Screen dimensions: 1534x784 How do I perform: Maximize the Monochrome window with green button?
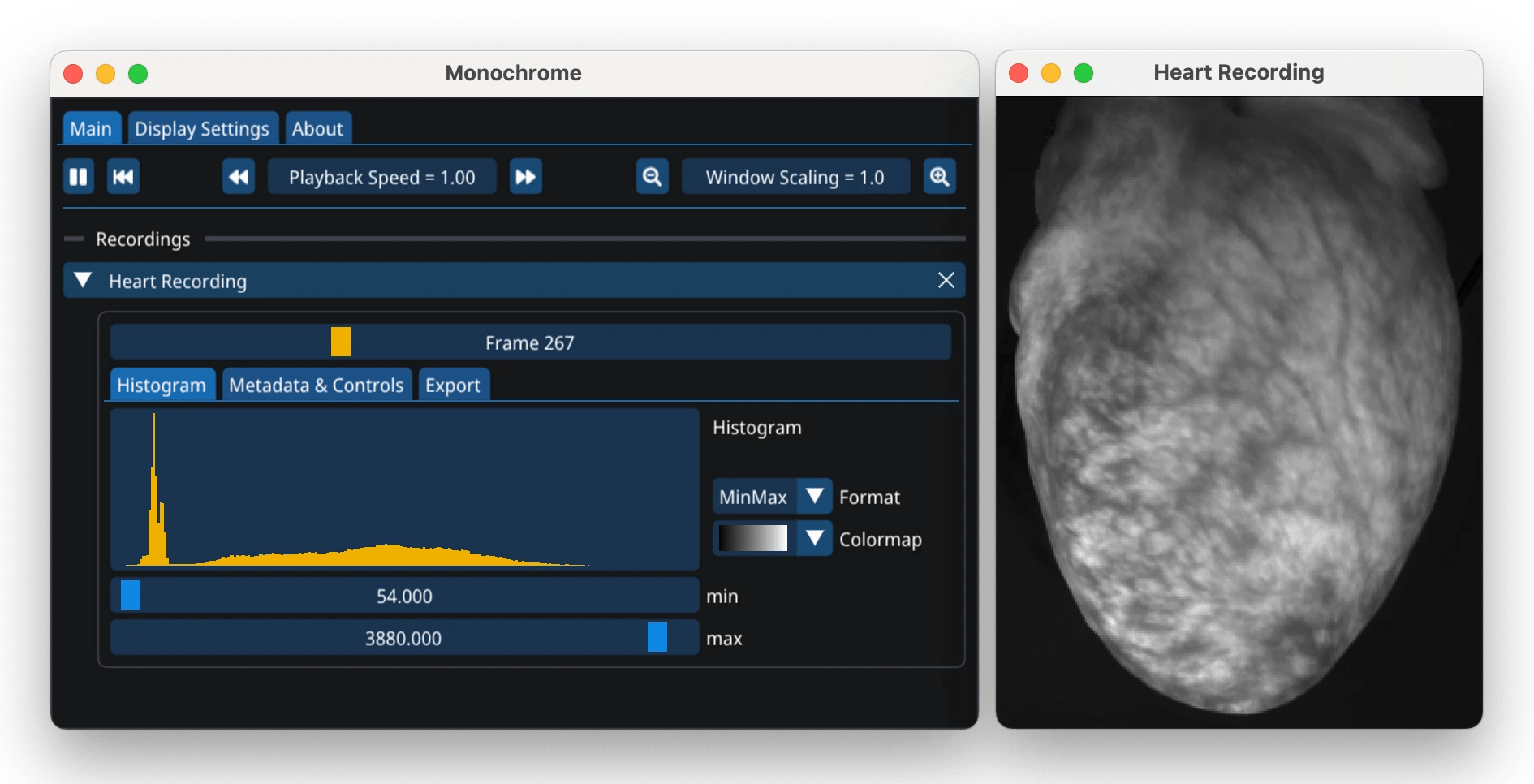coord(138,74)
